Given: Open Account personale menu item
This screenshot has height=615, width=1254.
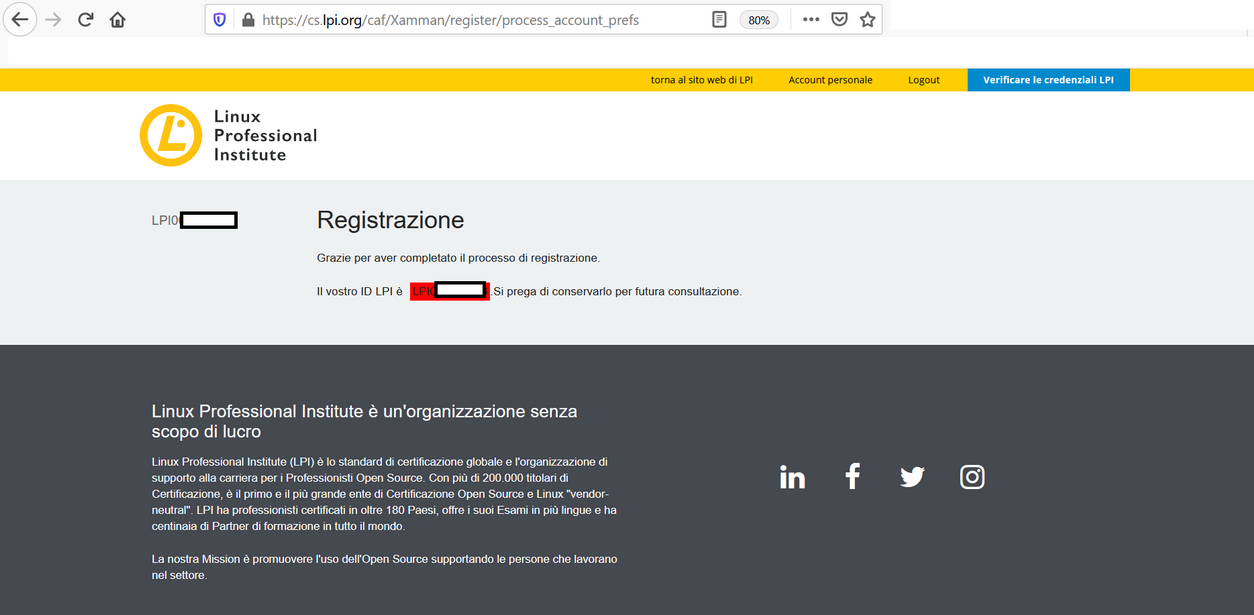Looking at the screenshot, I should [830, 80].
